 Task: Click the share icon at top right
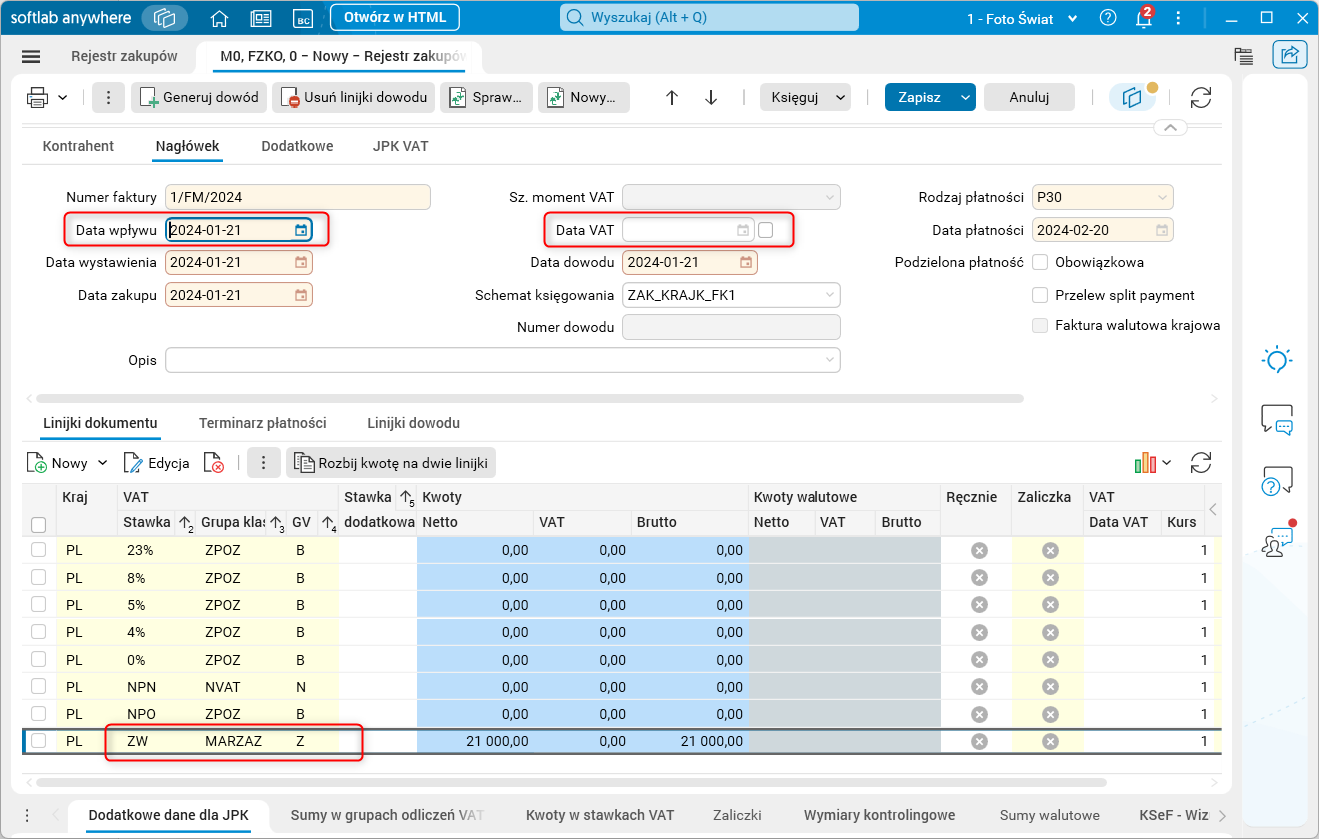pyautogui.click(x=1290, y=56)
